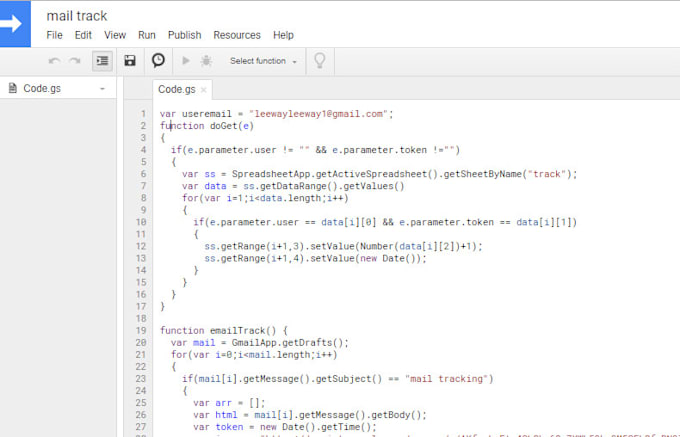Open the Publish menu
Image resolution: width=680 pixels, height=437 pixels.
pos(184,35)
